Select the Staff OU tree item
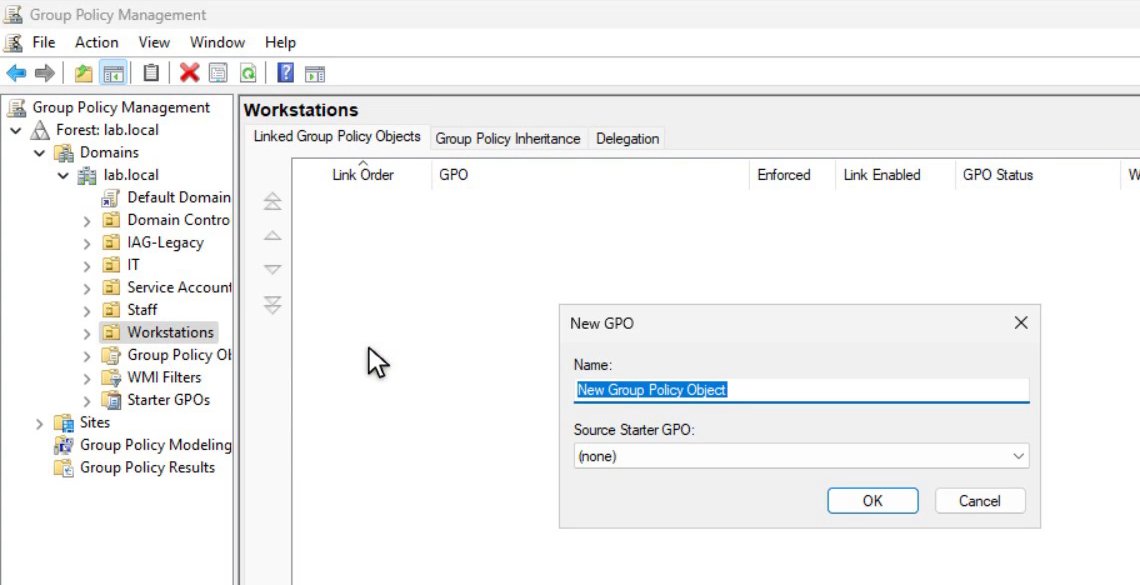Screen dimensions: 1140x585 (142, 310)
